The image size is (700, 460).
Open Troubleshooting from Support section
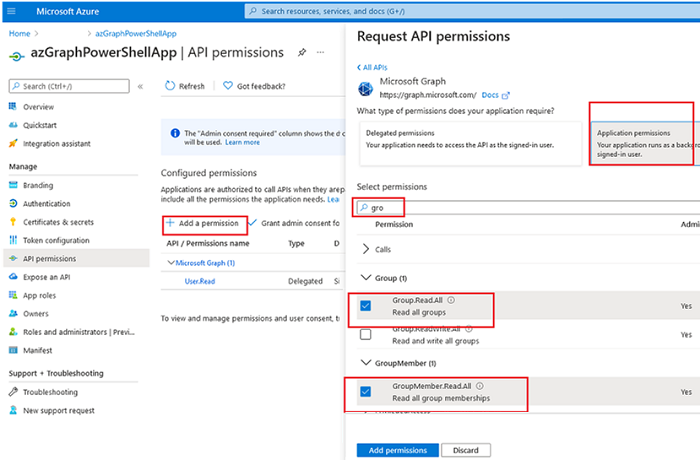click(x=50, y=392)
